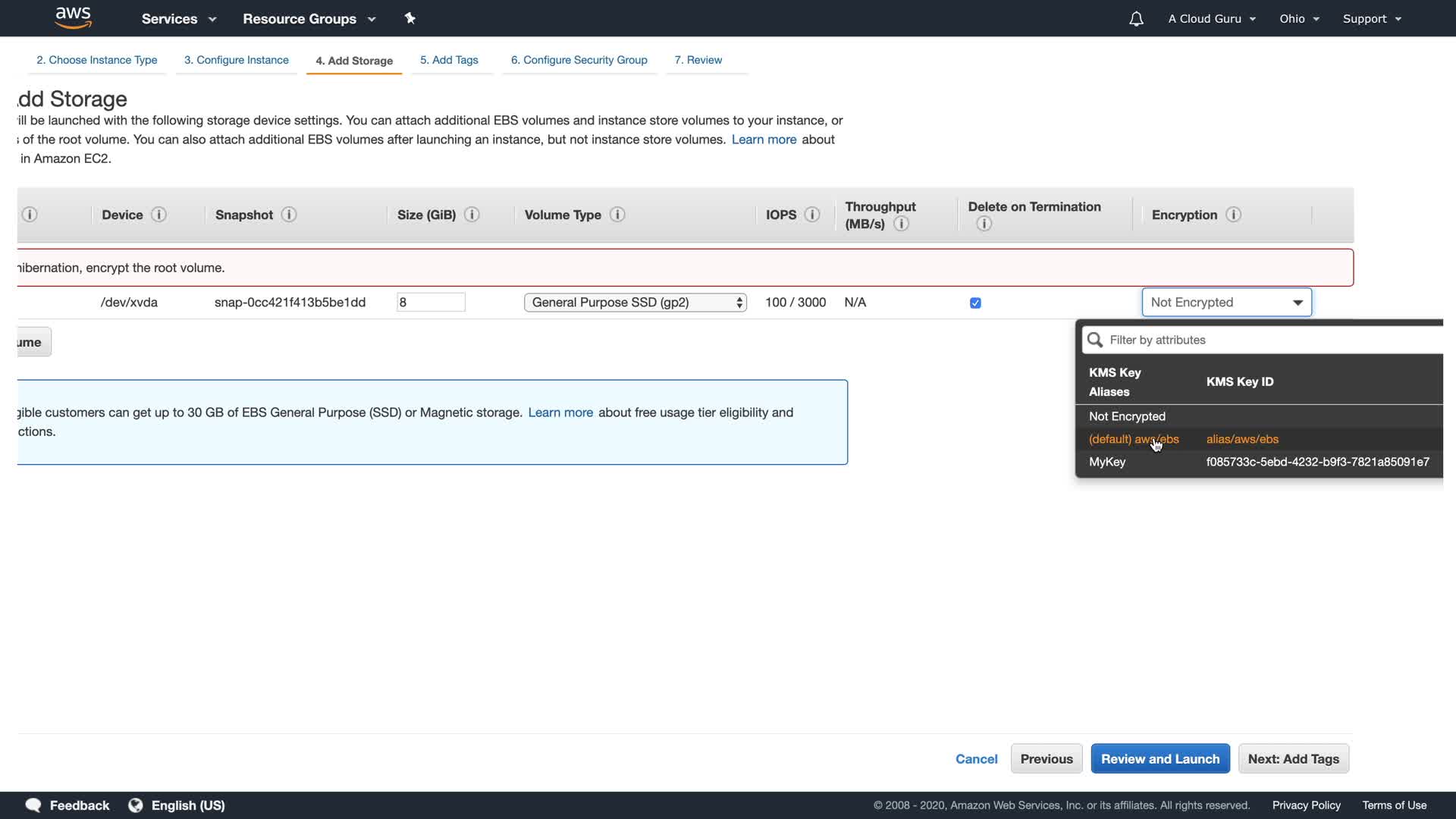Image resolution: width=1456 pixels, height=819 pixels.
Task: Open the notifications bell icon
Action: 1136,19
